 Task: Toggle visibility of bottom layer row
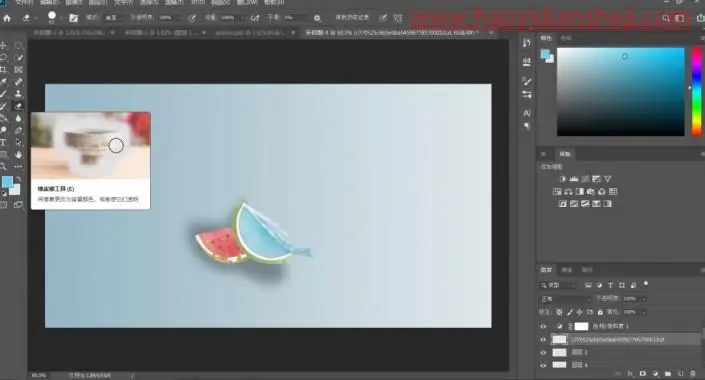[x=543, y=365]
